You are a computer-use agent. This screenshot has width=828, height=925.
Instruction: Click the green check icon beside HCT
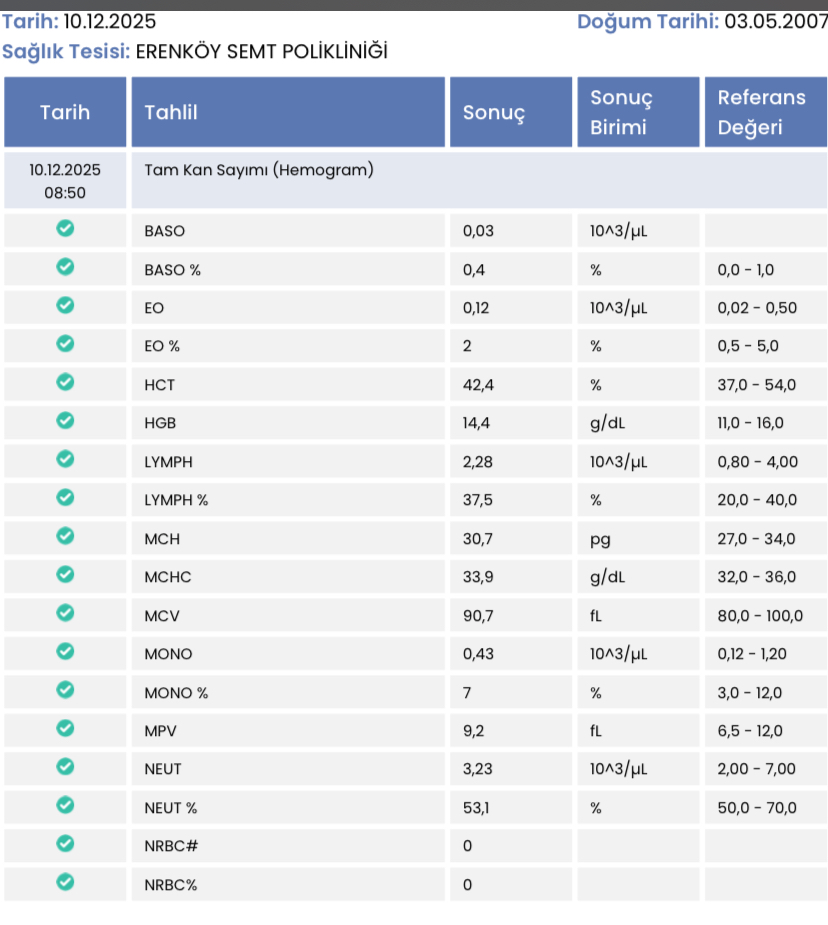pyautogui.click(x=65, y=382)
